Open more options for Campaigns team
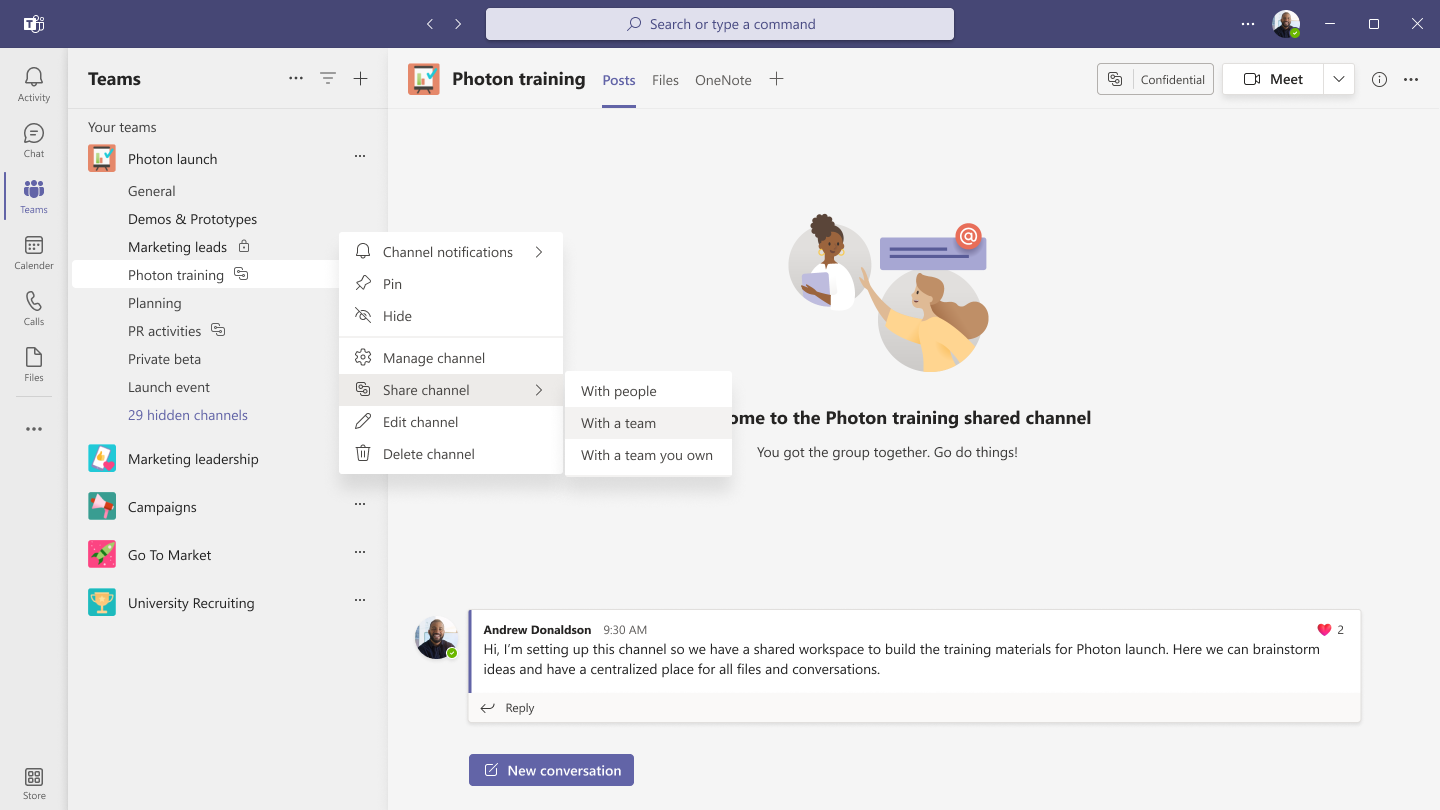The image size is (1440, 810). click(x=360, y=504)
